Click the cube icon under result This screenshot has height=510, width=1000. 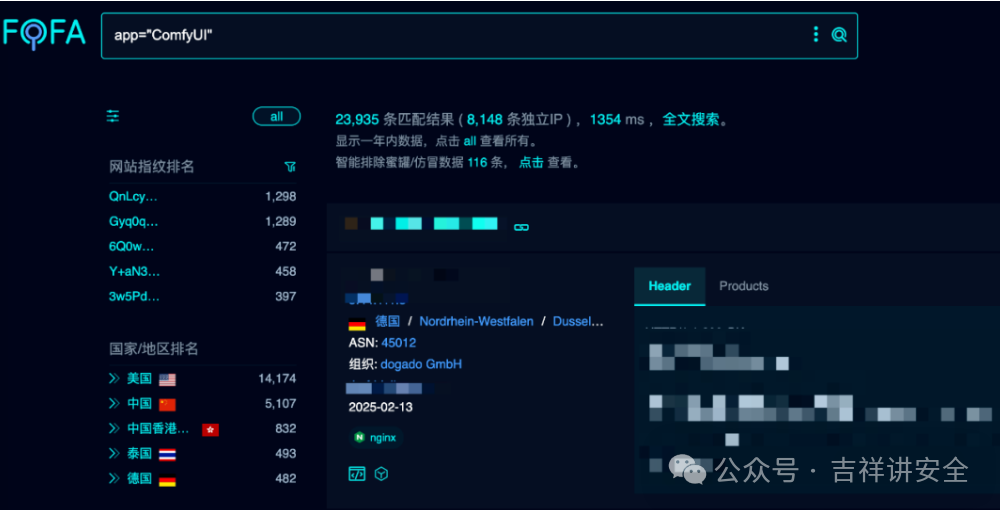(381, 474)
